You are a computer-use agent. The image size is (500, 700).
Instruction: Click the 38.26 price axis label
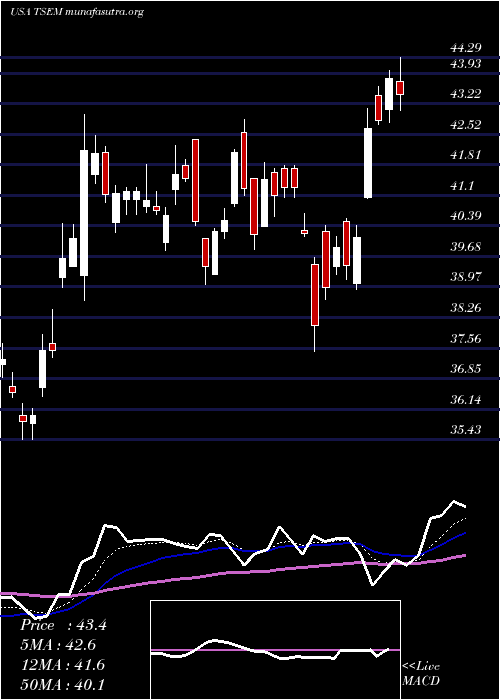pos(465,308)
